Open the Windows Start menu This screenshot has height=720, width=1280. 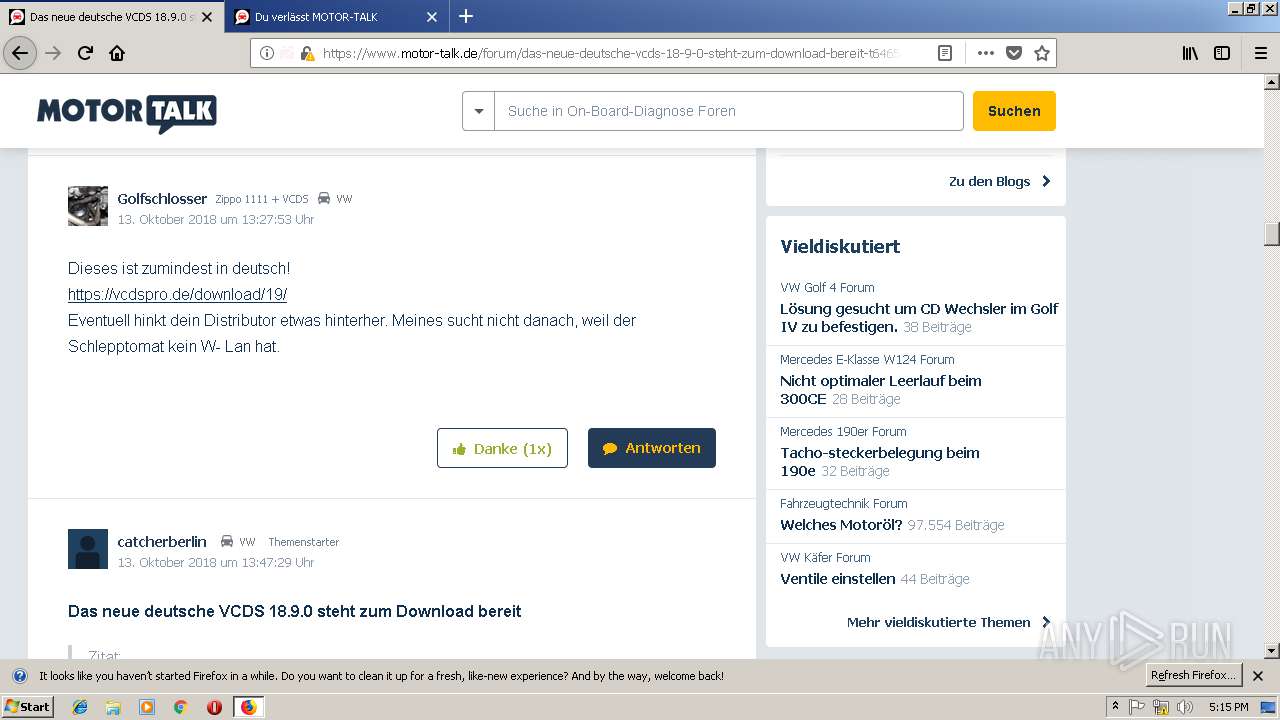[28, 707]
